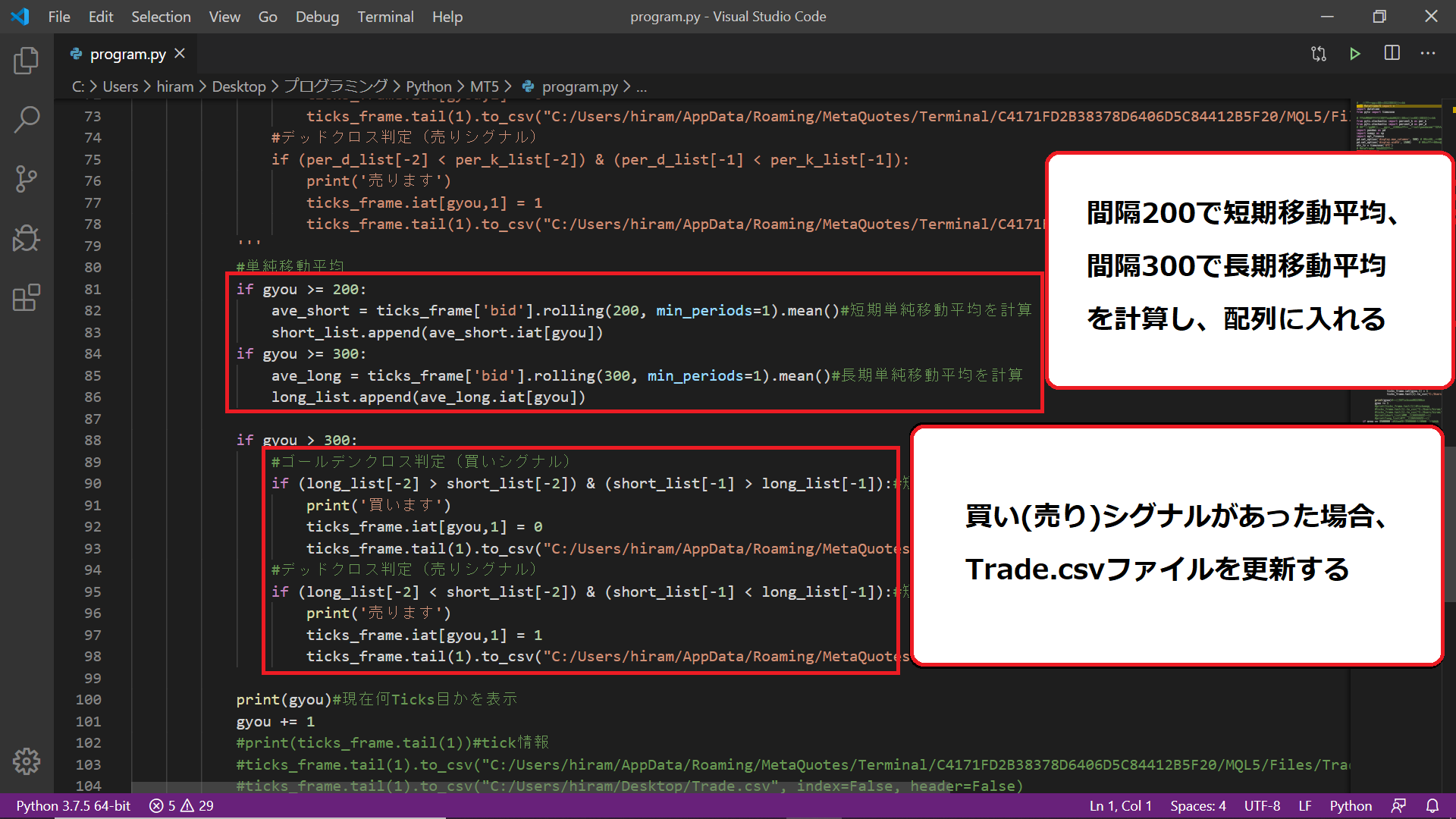
Task: Open the Extensions view
Action: (x=27, y=298)
